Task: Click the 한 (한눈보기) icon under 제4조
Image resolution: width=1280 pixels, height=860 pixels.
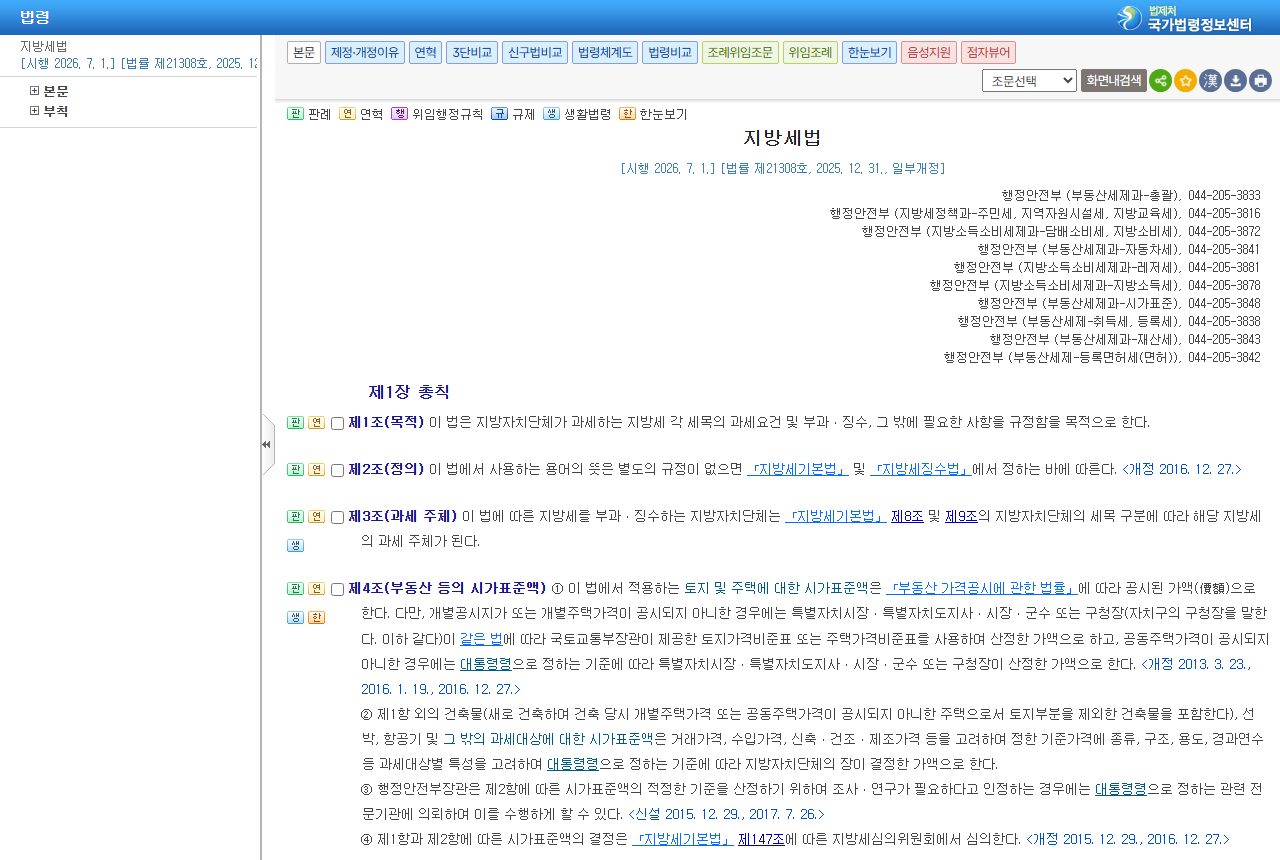Action: pos(316,617)
